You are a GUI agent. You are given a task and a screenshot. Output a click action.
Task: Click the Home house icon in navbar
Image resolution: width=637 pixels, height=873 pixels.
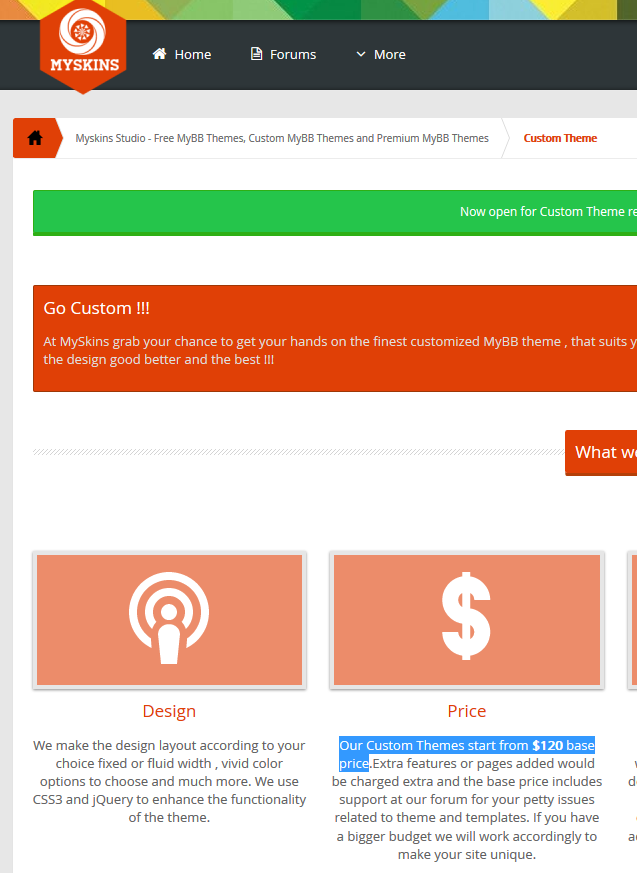159,53
